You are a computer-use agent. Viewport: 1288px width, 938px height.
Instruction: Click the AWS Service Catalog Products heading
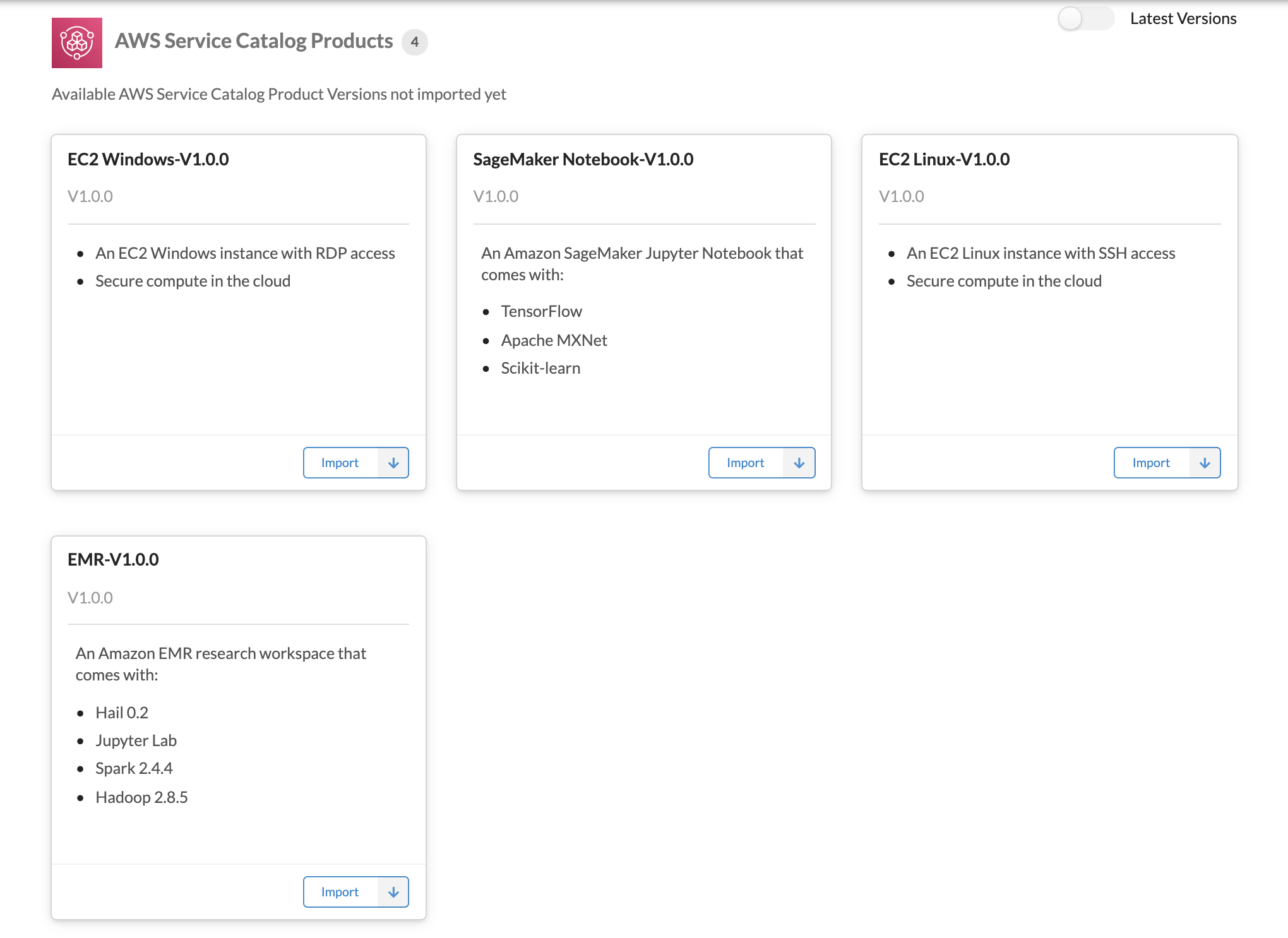tap(254, 41)
